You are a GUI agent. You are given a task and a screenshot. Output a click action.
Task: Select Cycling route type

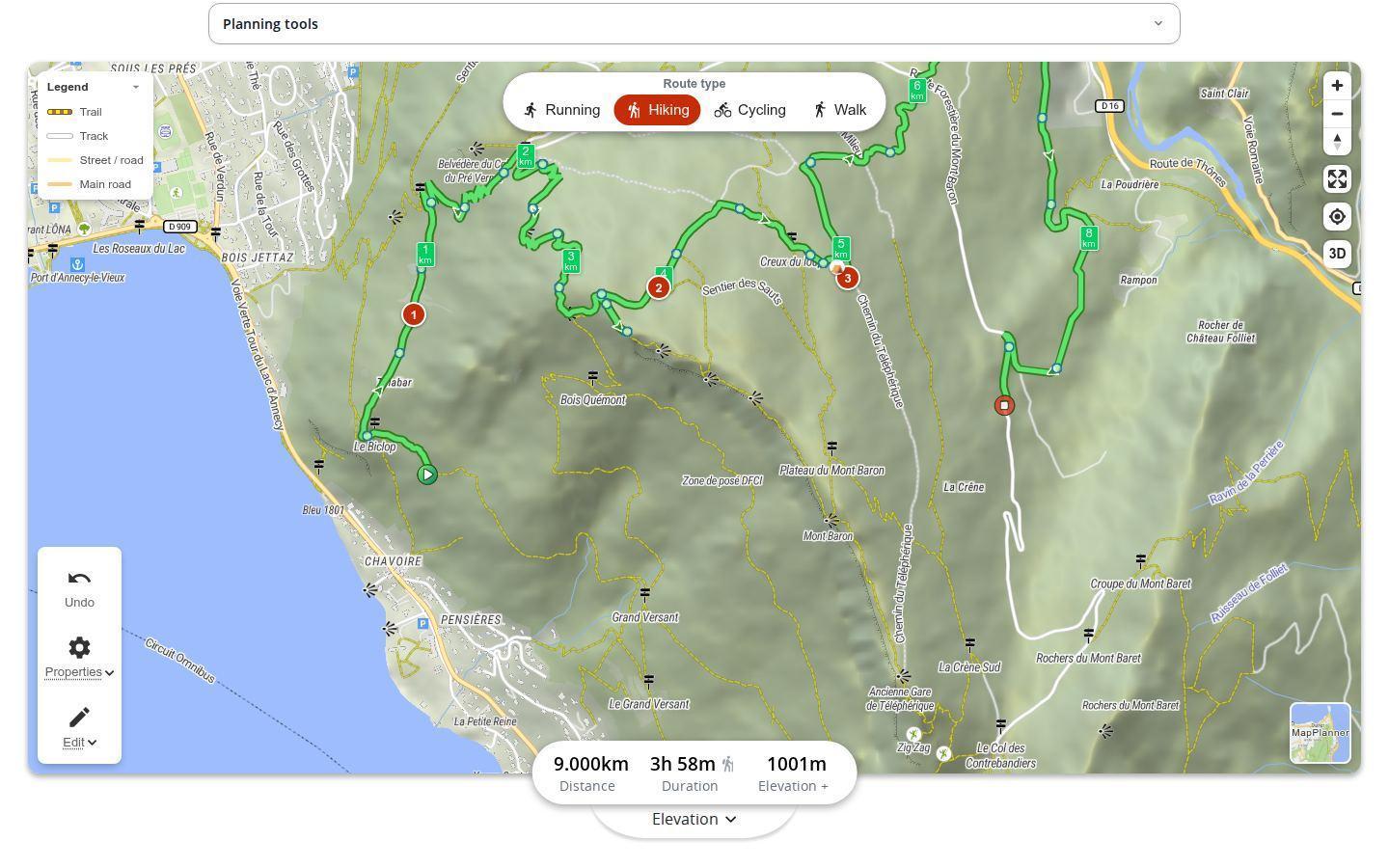749,110
